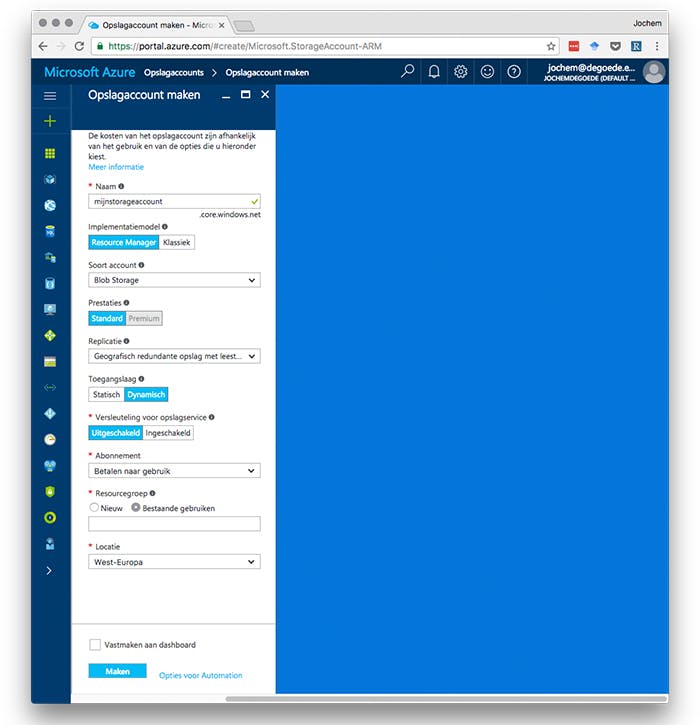Set encryption to Uitgeschakeld
The height and width of the screenshot is (725, 700).
tap(116, 433)
